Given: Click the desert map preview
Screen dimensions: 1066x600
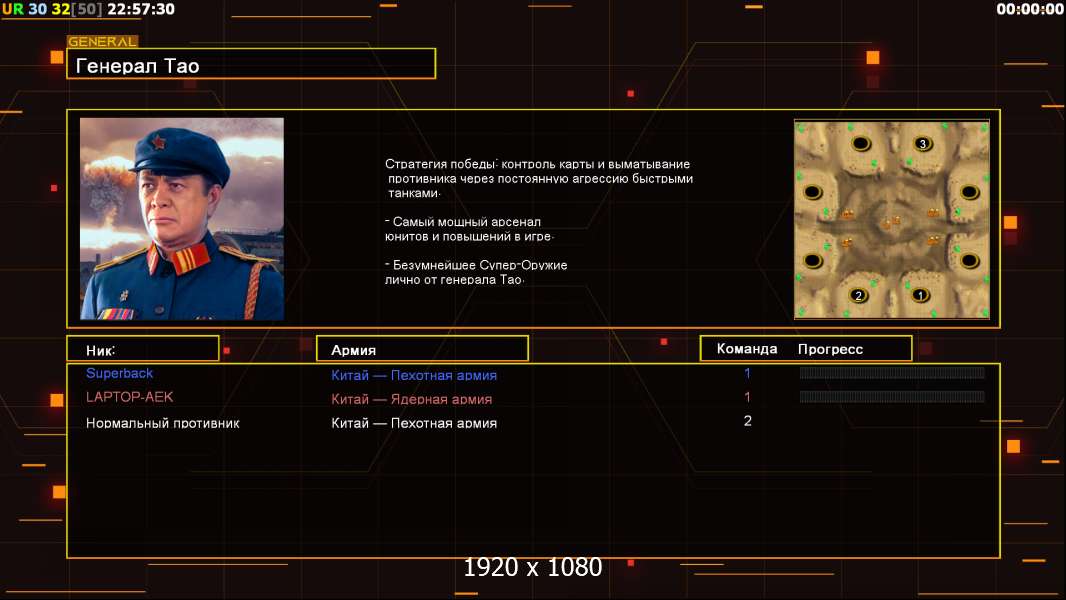Looking at the screenshot, I should pos(892,219).
